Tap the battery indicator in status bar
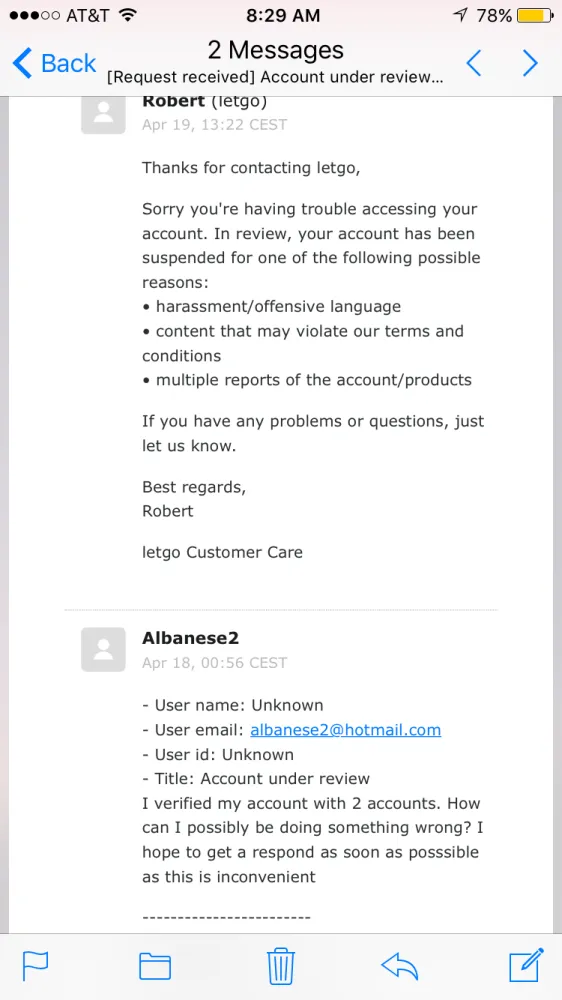Screen dimensions: 562x1000 coord(536,15)
